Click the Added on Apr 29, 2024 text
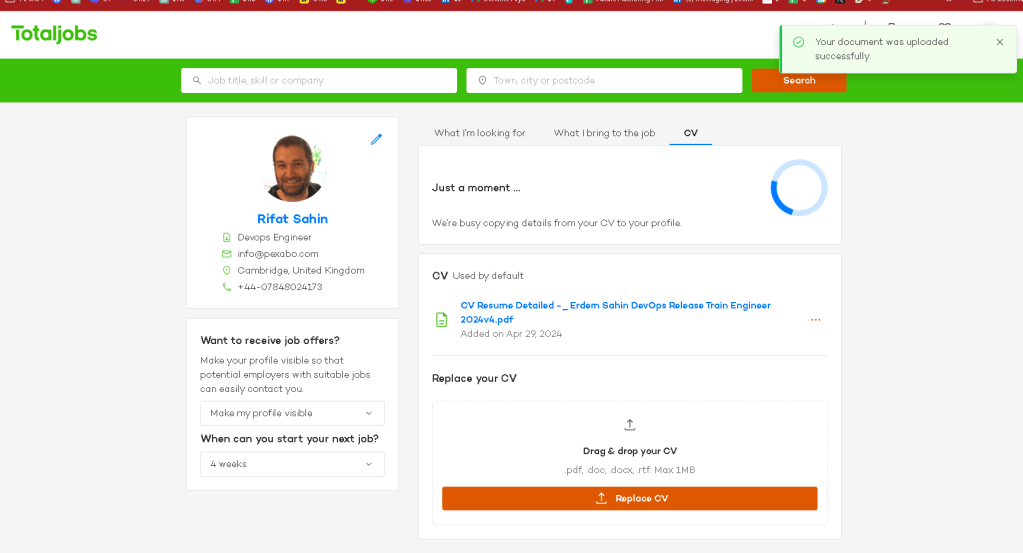 tap(511, 334)
